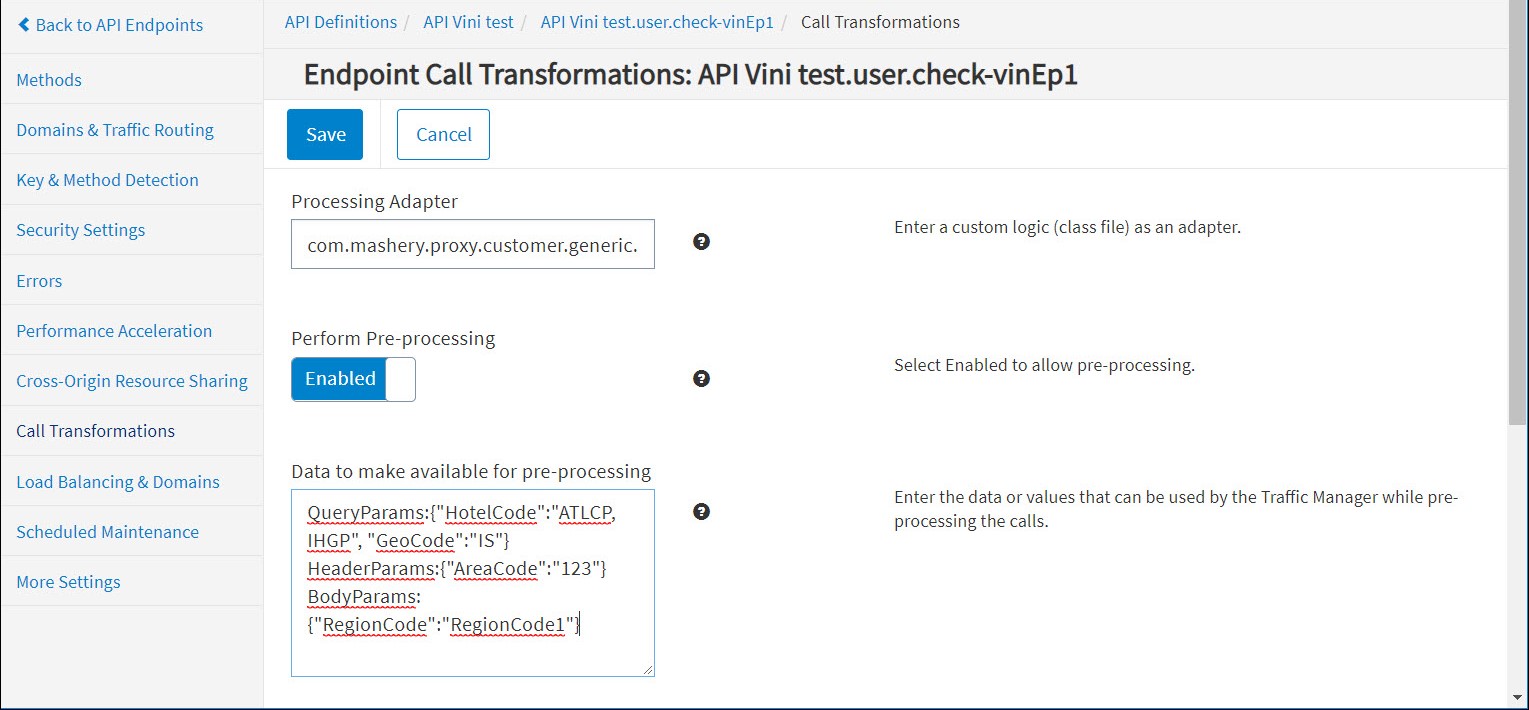
Task: Select Cross-Origin Resource Sharing
Action: click(x=132, y=381)
